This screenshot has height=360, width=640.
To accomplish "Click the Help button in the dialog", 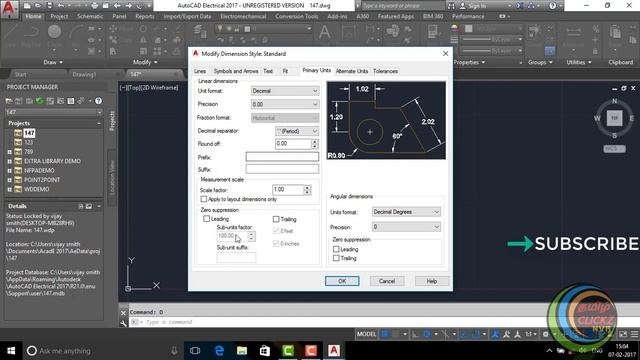I will point(431,281).
